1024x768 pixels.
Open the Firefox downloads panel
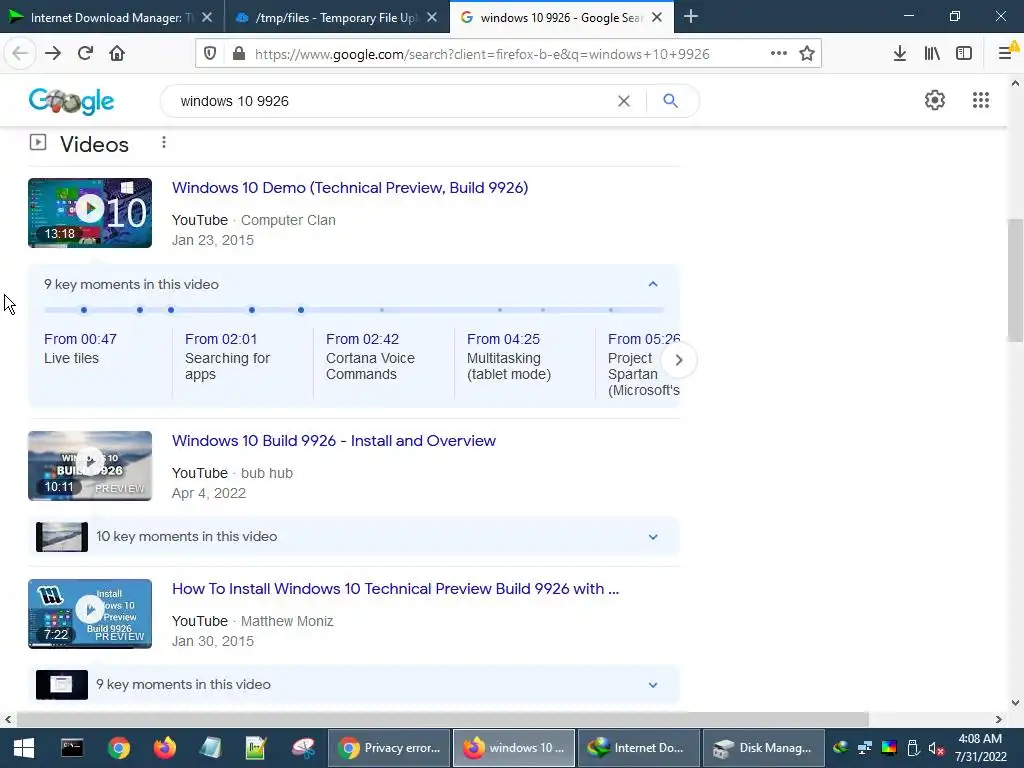pos(900,54)
